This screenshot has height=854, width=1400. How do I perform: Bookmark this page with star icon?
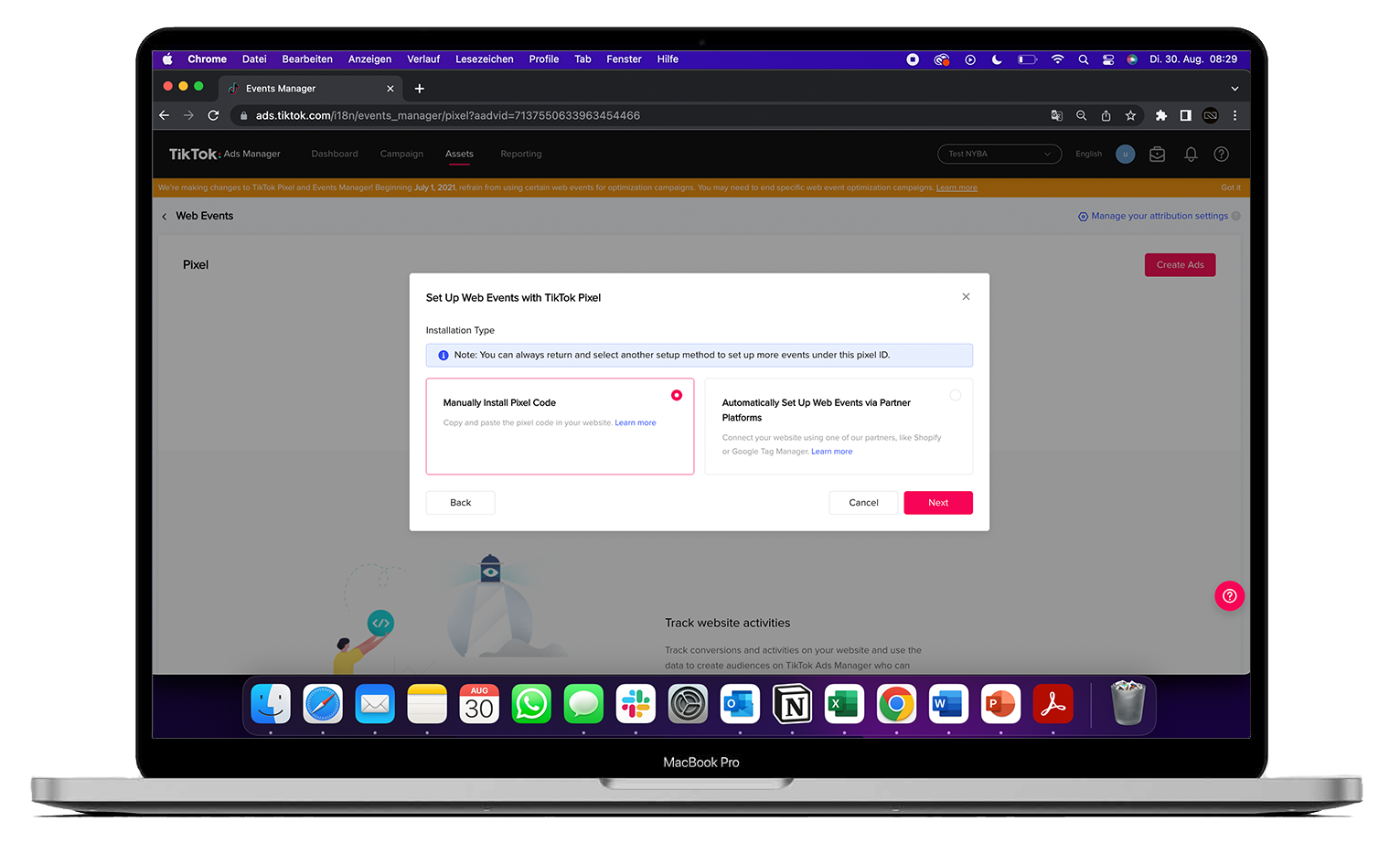(1131, 115)
